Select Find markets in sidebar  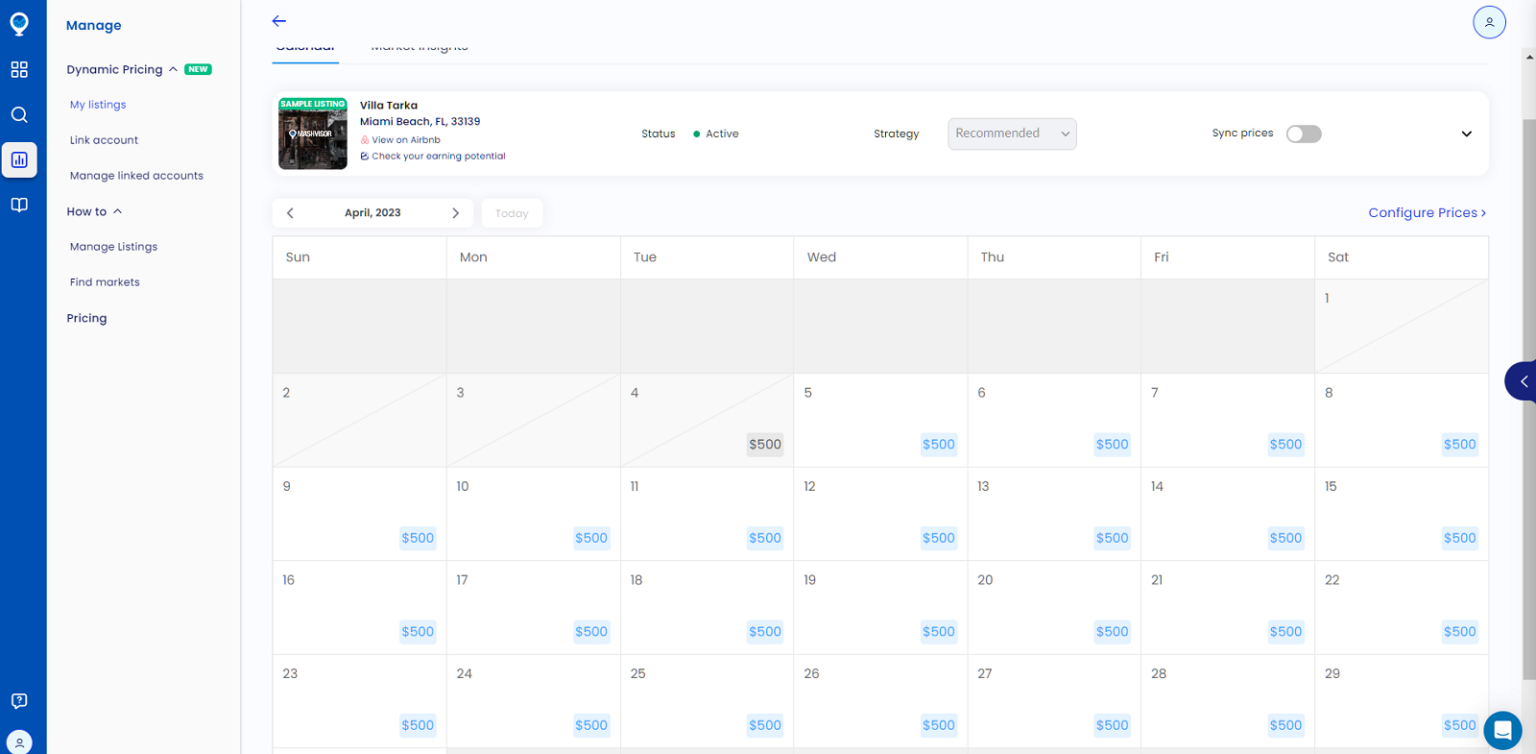click(x=105, y=282)
